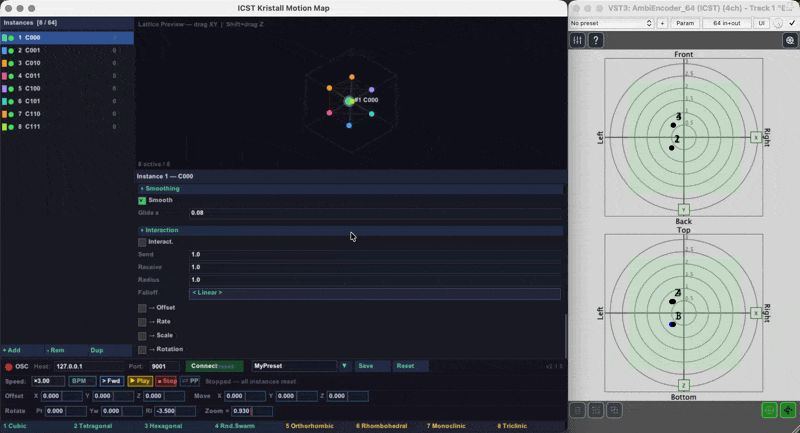This screenshot has height=433, width=800.
Task: Toggle the green active dot of instance C001
Action: (x=11, y=50)
